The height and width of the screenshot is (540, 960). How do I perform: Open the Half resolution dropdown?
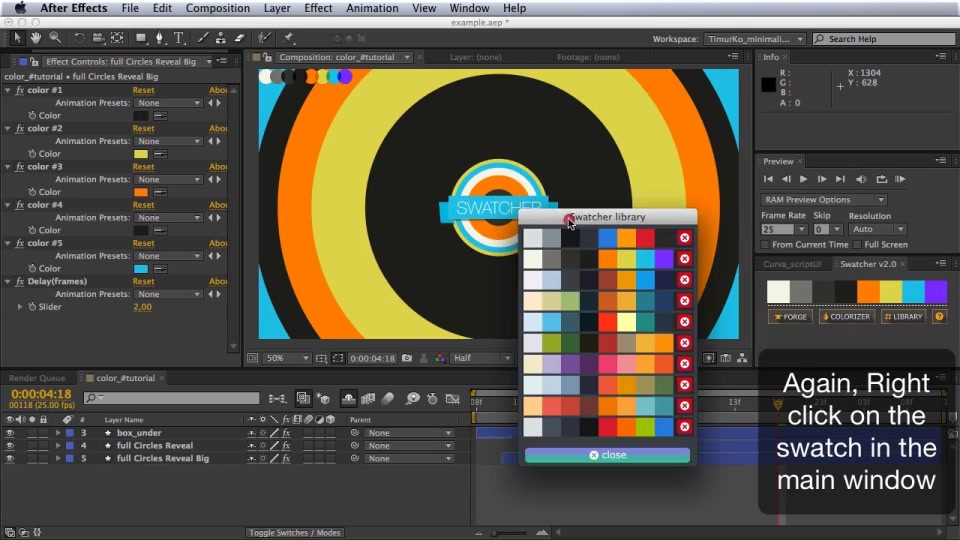[x=482, y=358]
